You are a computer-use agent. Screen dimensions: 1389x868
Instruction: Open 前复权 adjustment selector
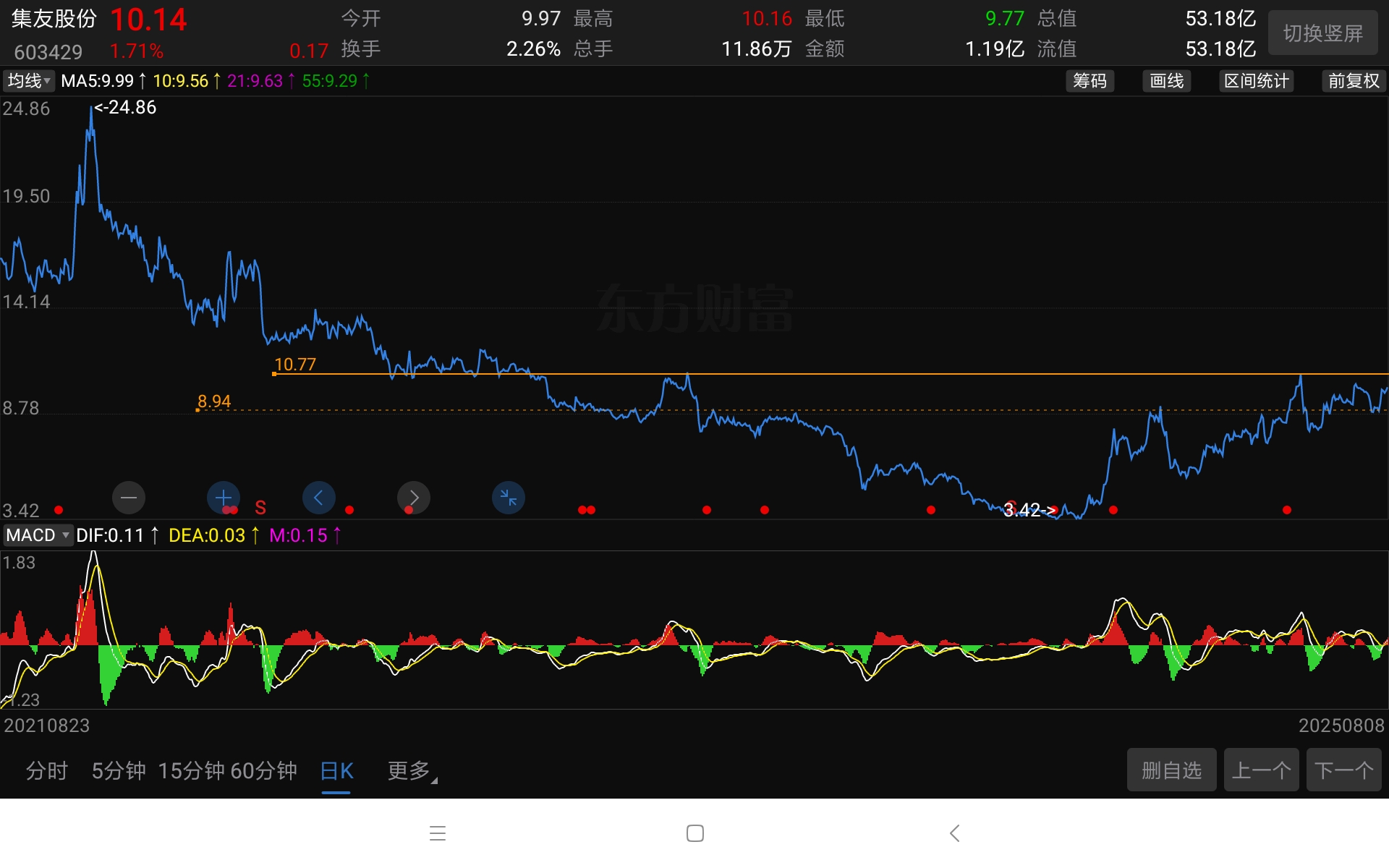(1354, 81)
